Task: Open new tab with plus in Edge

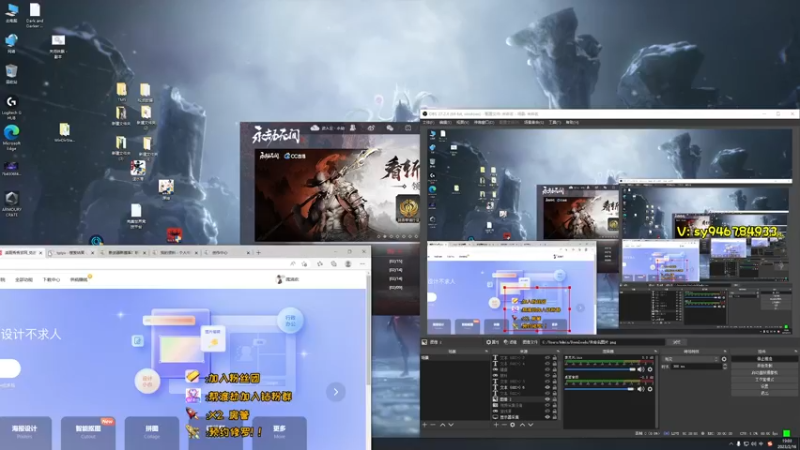Action: point(258,252)
